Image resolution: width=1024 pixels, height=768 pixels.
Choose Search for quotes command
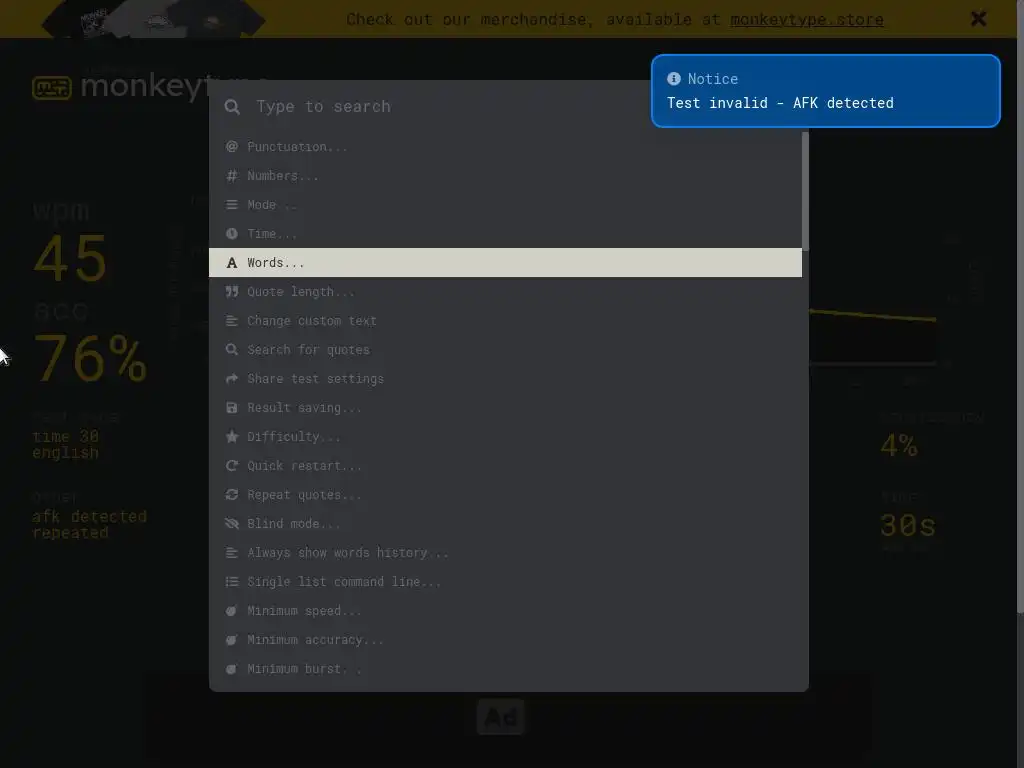505,349
